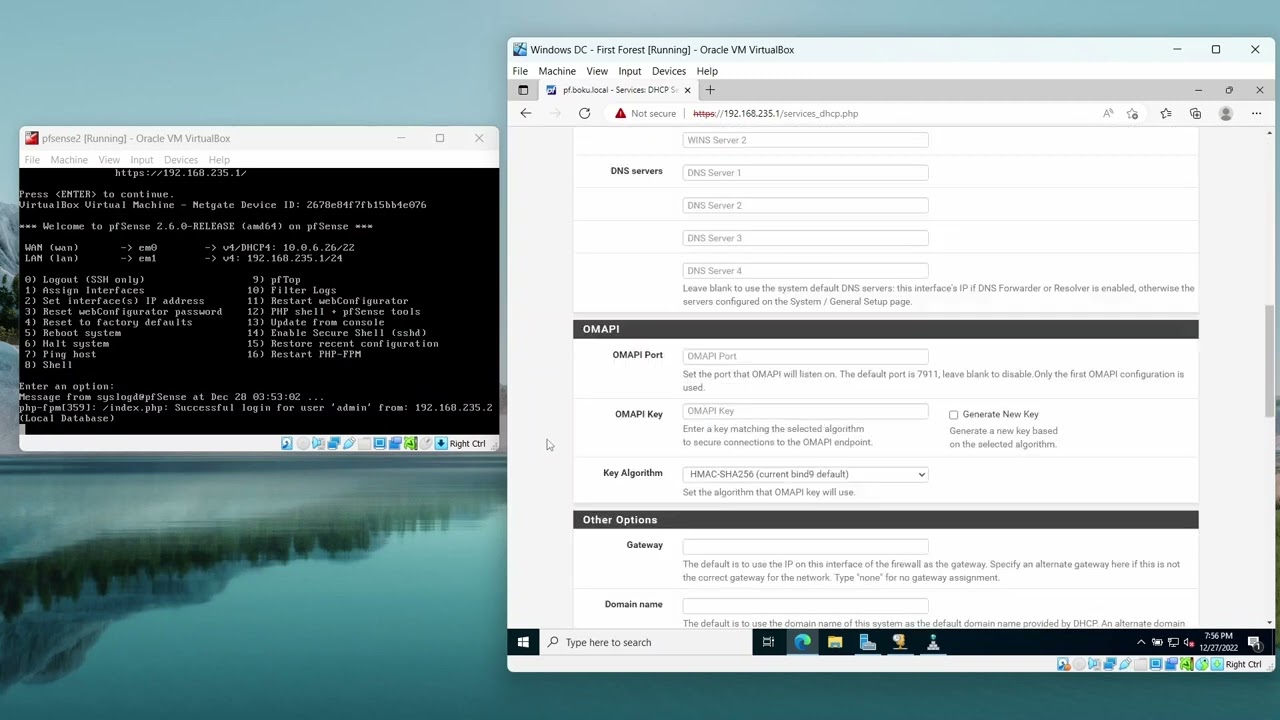Click the network indicator in pfsense2 status bar

[333, 443]
